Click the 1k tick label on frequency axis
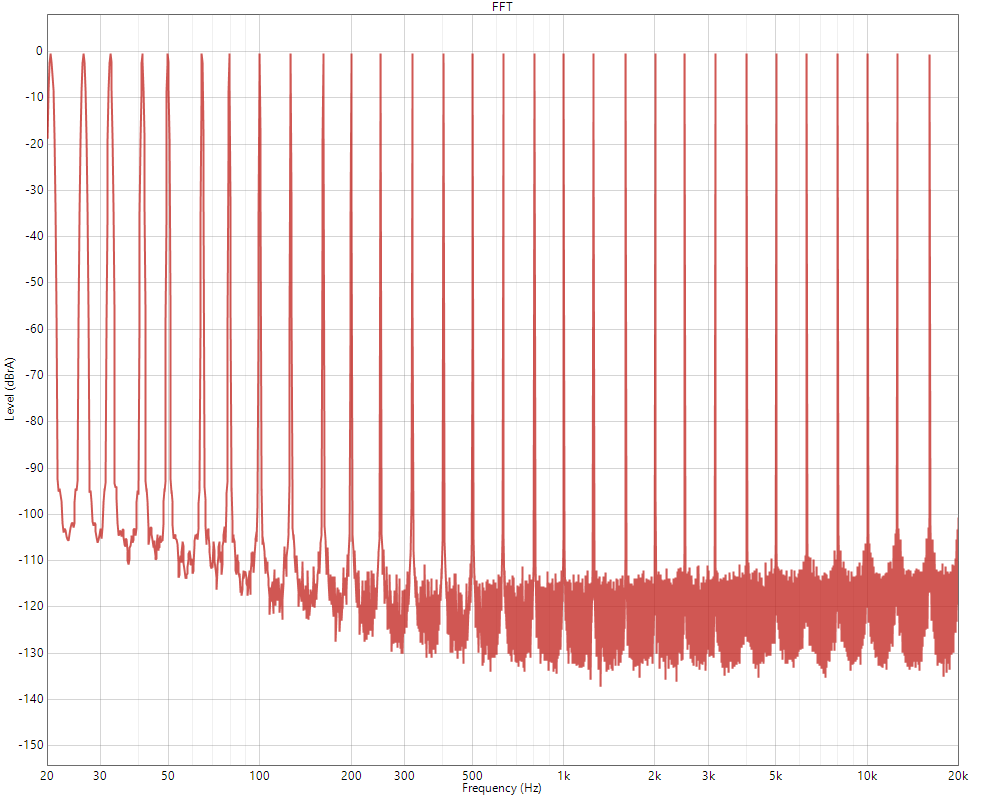Viewport: 984px width, 797px height. tap(563, 776)
